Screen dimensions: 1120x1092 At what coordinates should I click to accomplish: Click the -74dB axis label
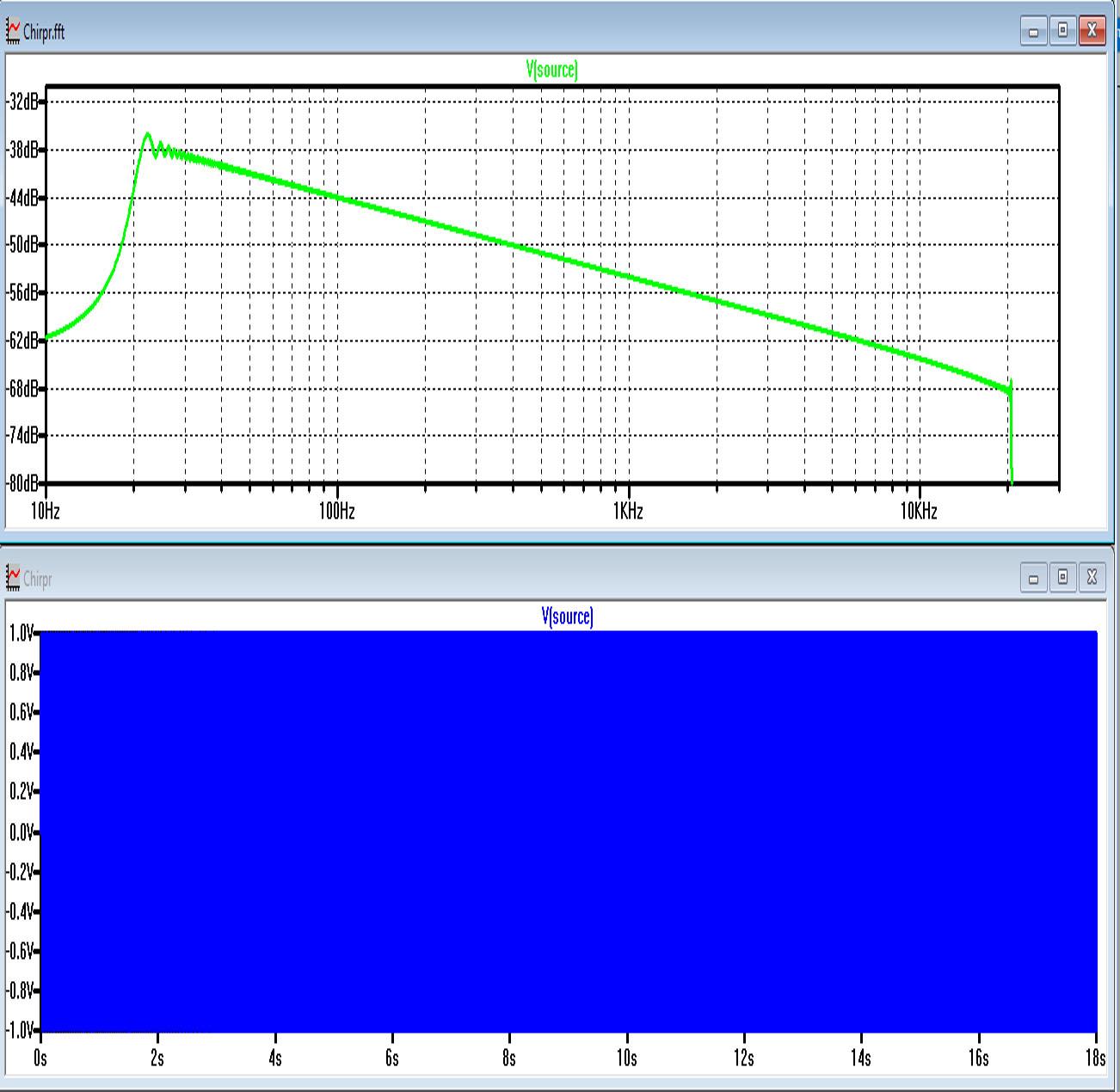coord(22,435)
